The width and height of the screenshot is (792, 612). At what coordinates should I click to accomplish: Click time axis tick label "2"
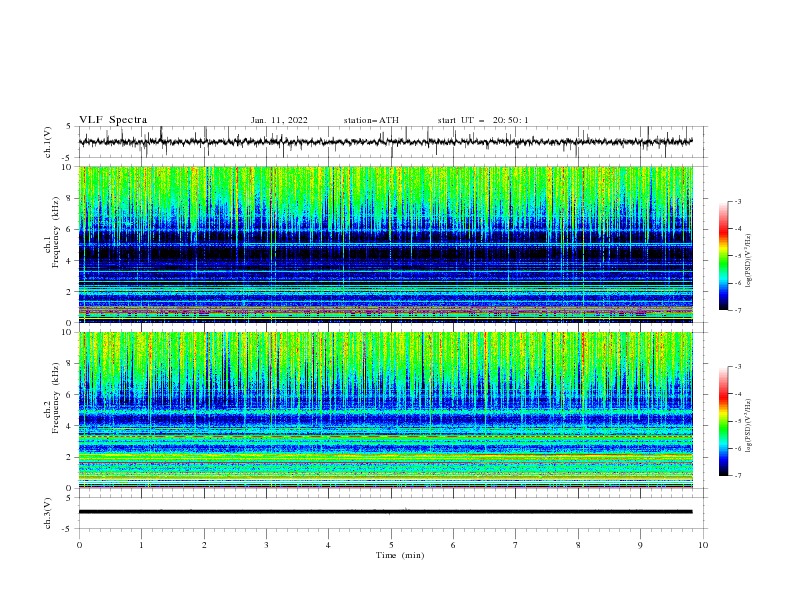tap(204, 545)
